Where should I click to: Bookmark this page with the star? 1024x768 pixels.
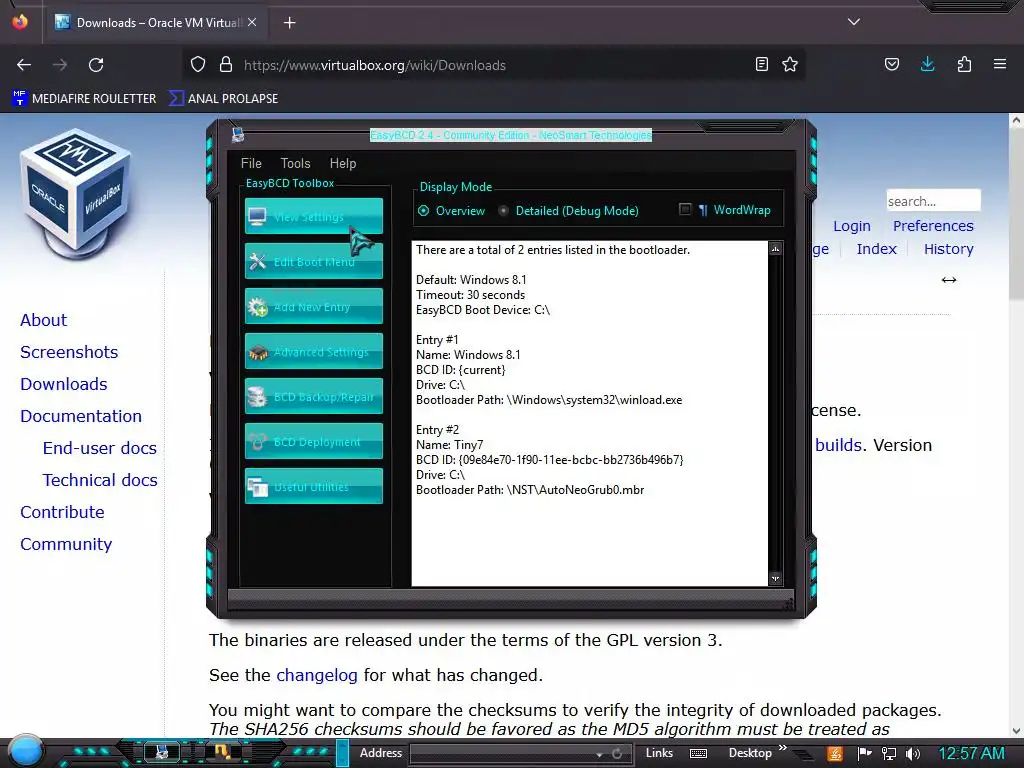(790, 64)
